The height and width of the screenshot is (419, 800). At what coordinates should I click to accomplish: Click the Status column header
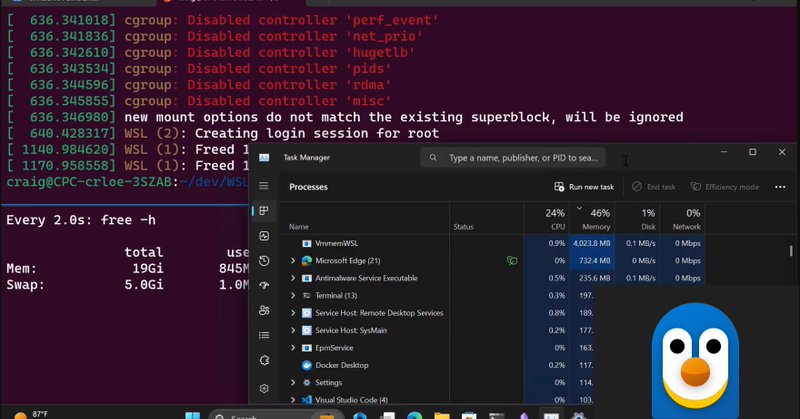[x=463, y=227]
